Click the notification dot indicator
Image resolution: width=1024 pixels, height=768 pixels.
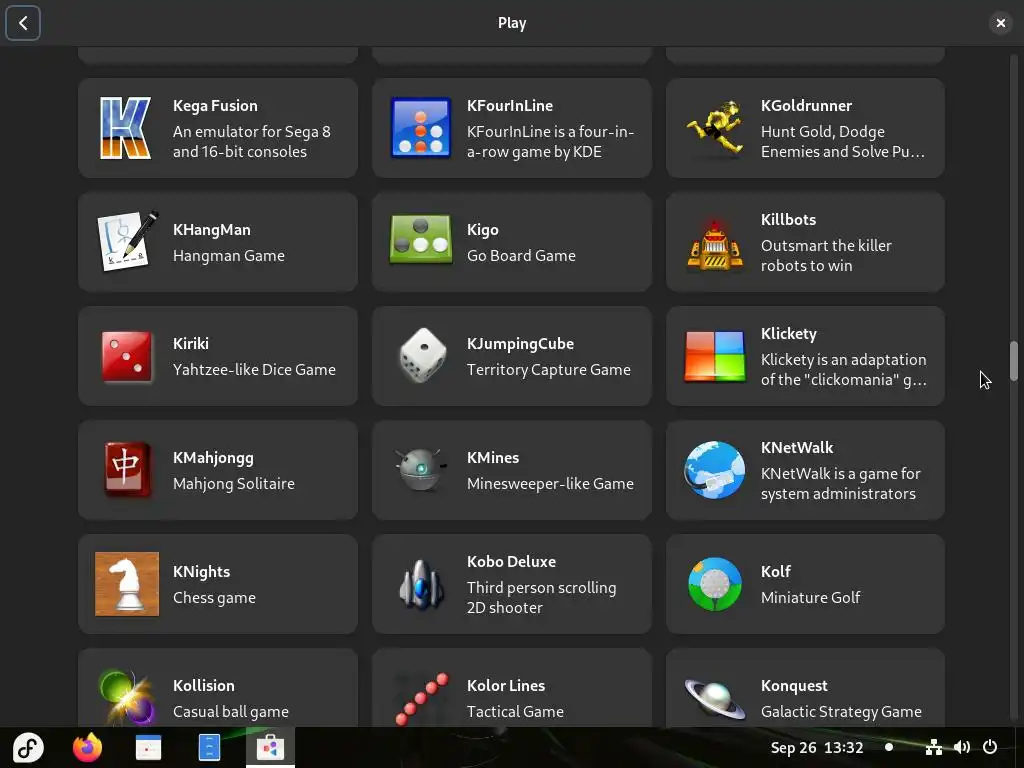click(889, 747)
